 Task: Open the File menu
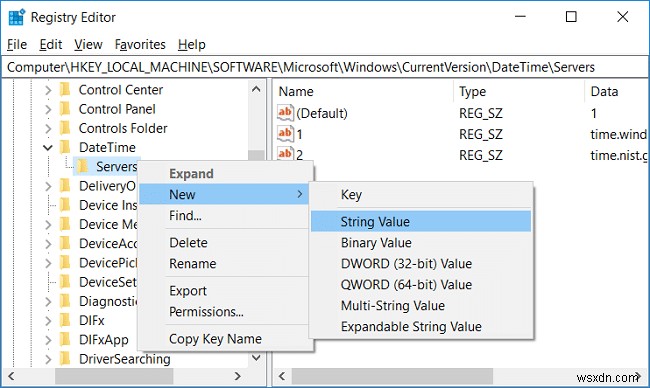pos(17,44)
